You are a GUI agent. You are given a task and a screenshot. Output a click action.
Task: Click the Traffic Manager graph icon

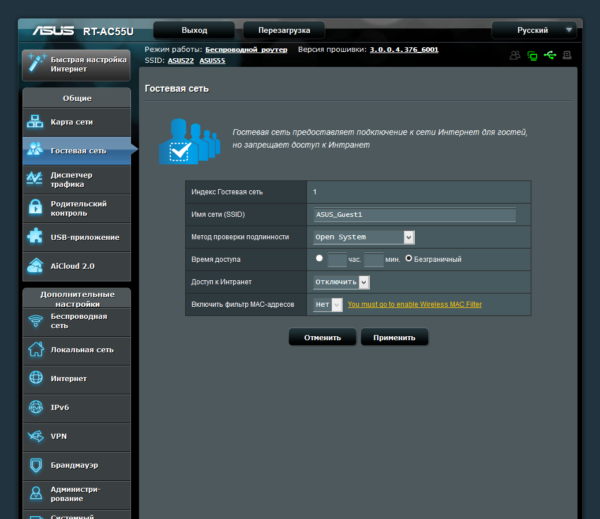tap(34, 178)
